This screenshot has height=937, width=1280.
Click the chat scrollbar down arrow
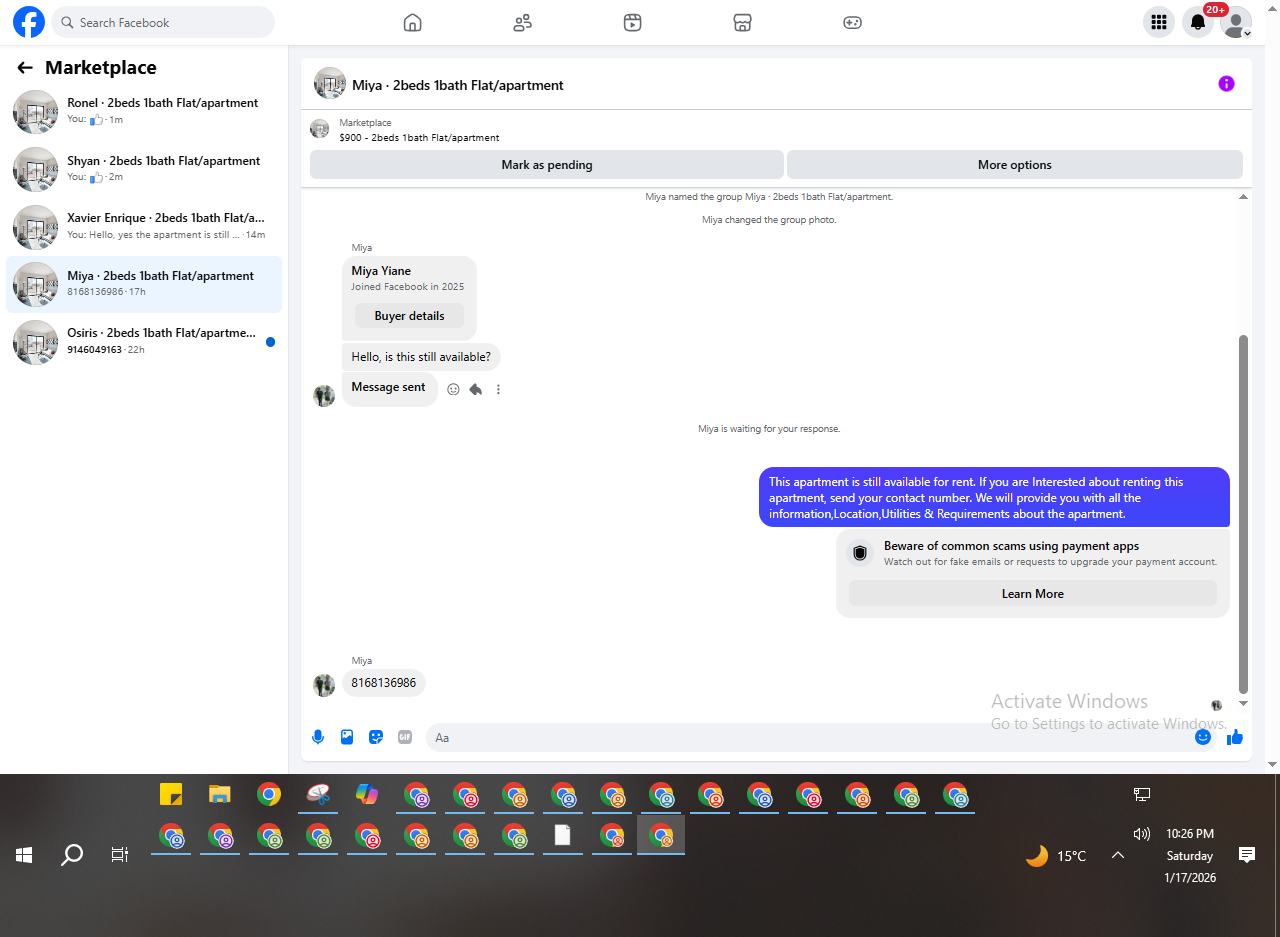(1243, 703)
